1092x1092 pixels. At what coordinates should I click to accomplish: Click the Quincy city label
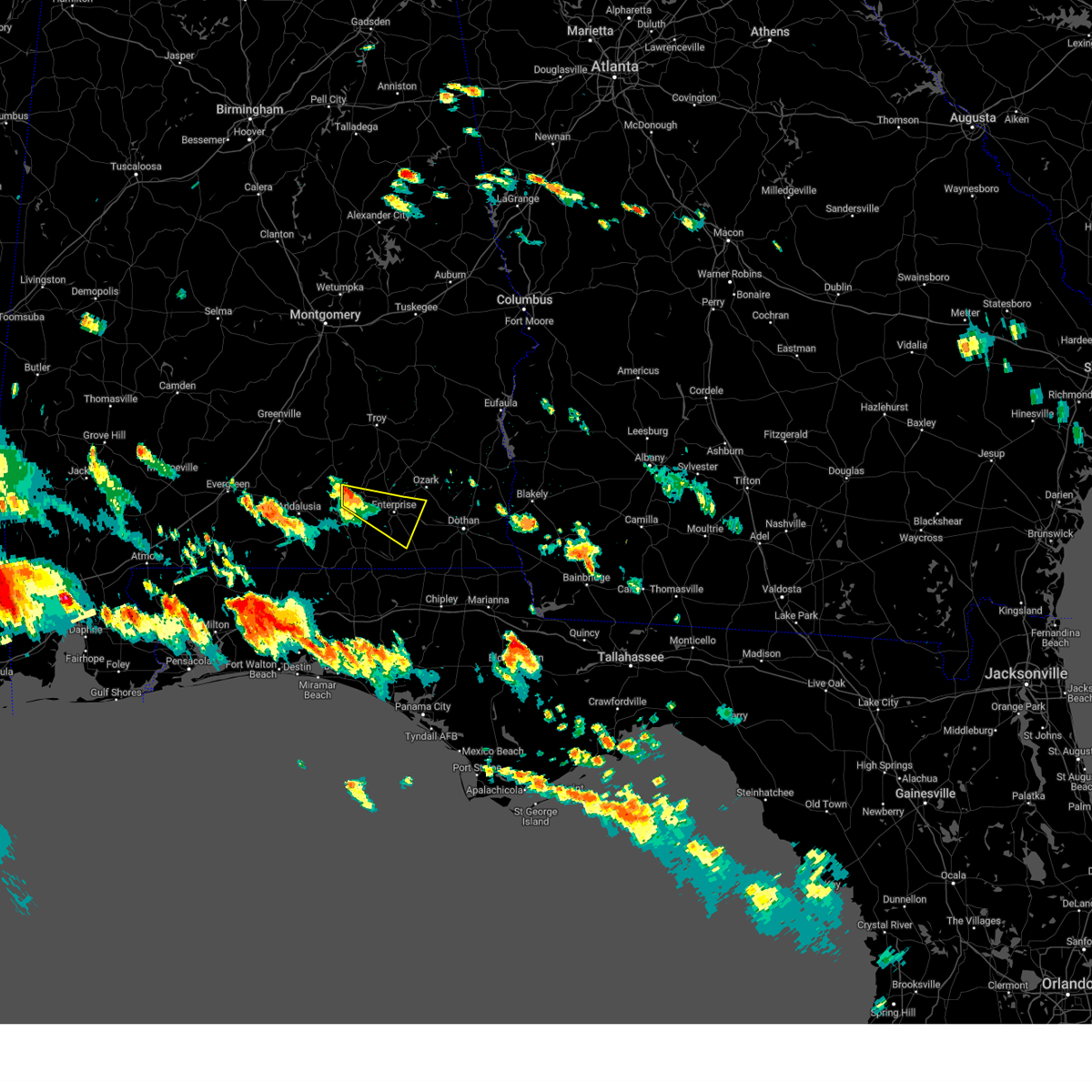(x=585, y=633)
